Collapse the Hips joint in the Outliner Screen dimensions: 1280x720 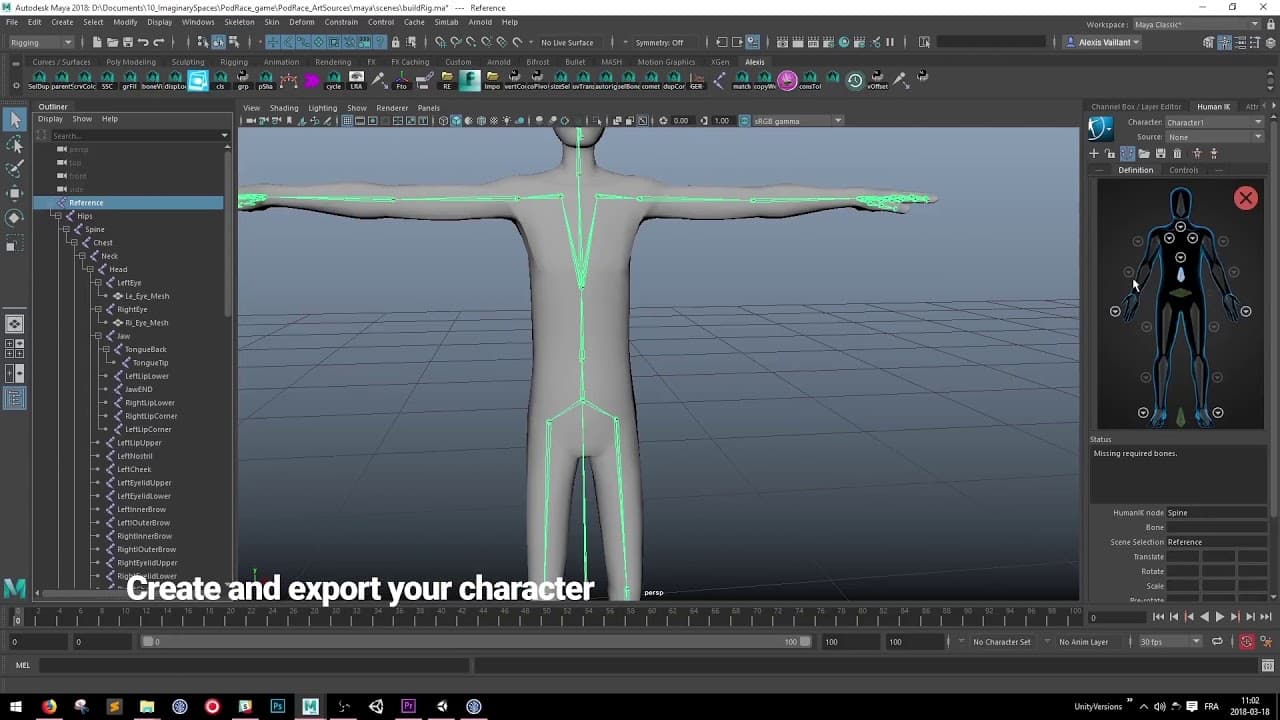point(57,216)
